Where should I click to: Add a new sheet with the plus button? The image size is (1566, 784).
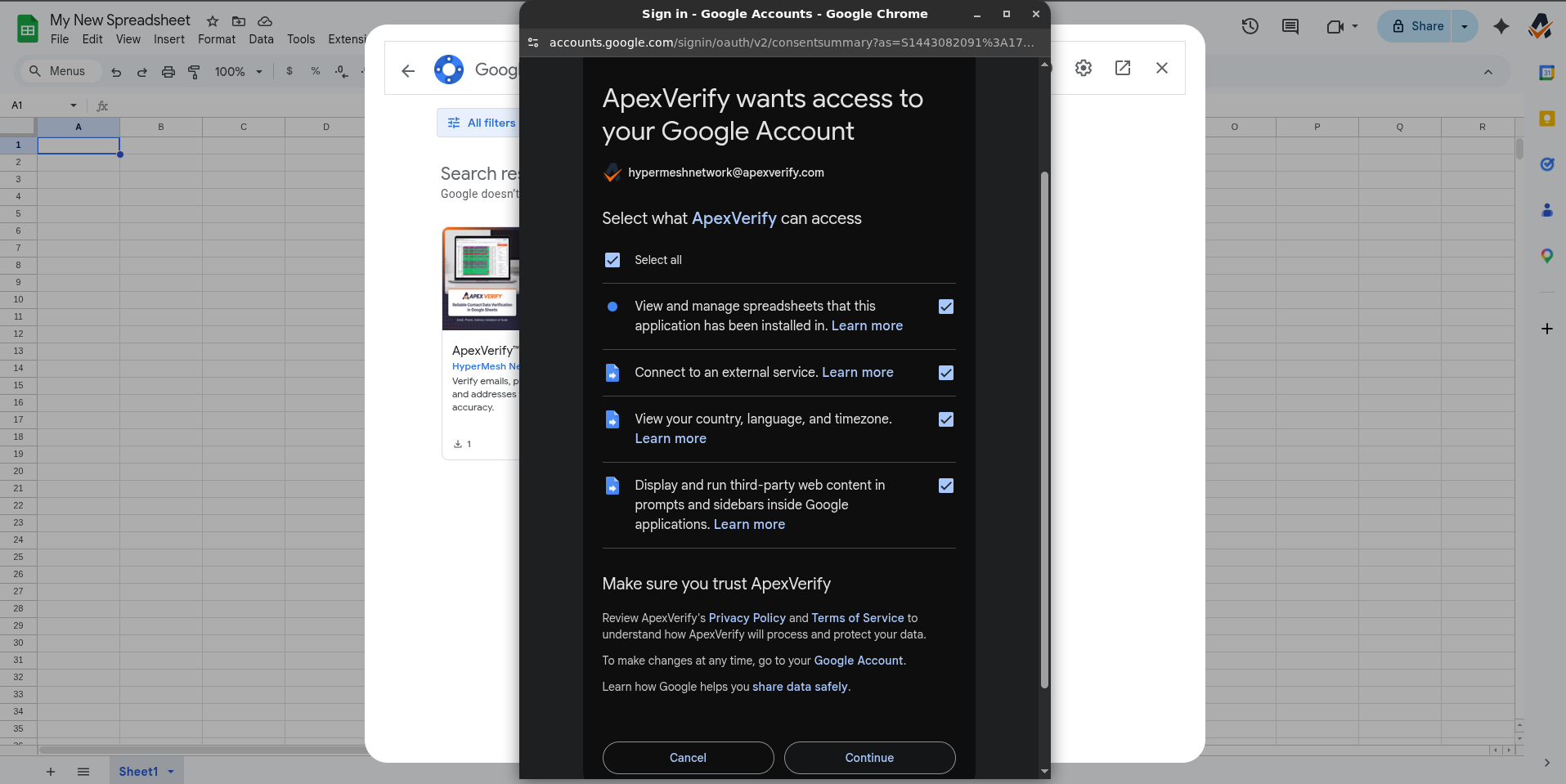[51, 772]
